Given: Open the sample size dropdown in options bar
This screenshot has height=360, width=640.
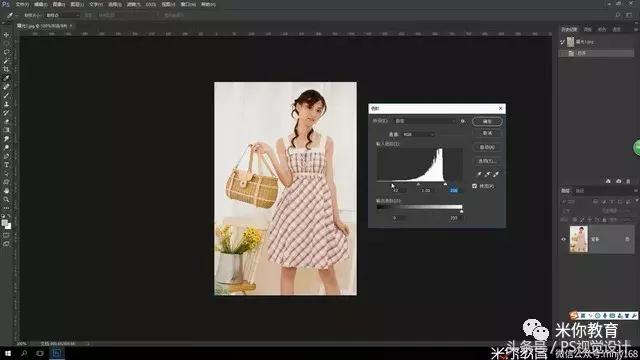Looking at the screenshot, I should coord(62,15).
